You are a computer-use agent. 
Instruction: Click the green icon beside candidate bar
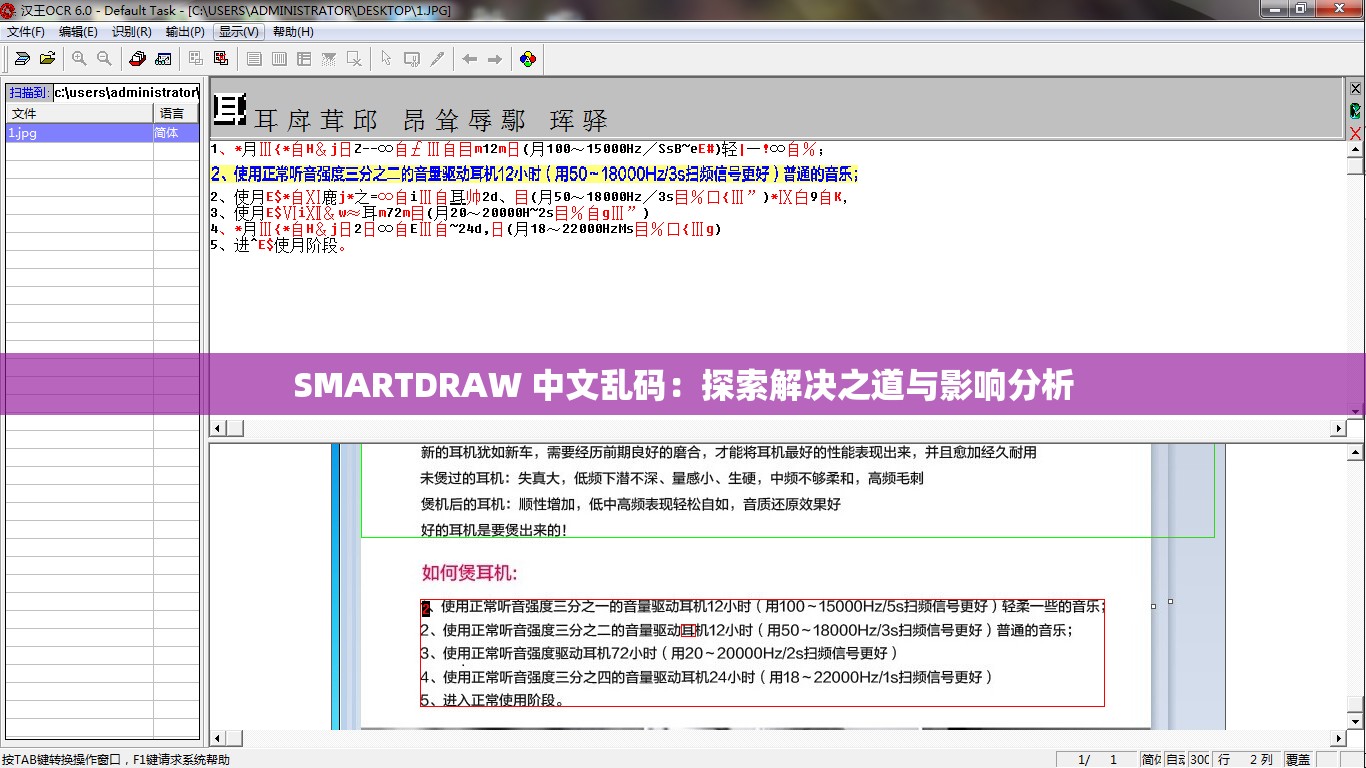(x=1355, y=111)
